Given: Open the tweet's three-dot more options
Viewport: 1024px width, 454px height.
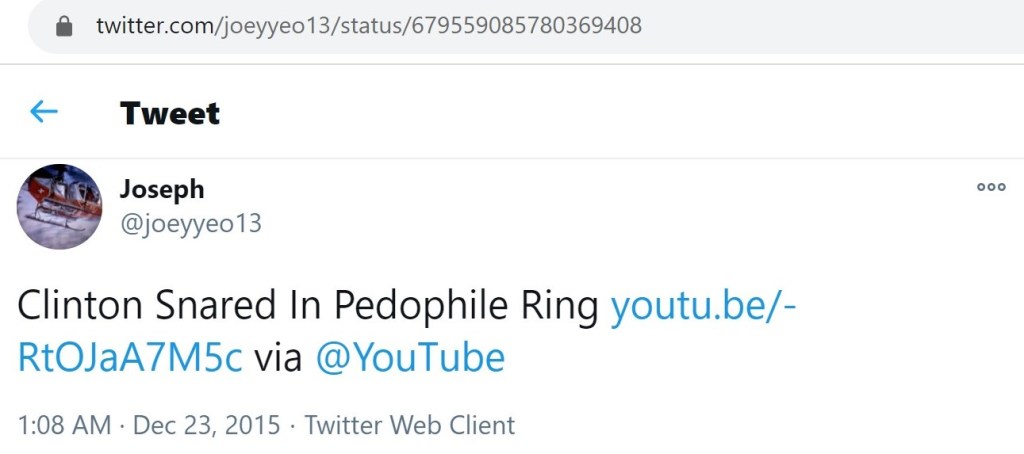Looking at the screenshot, I should tap(990, 186).
